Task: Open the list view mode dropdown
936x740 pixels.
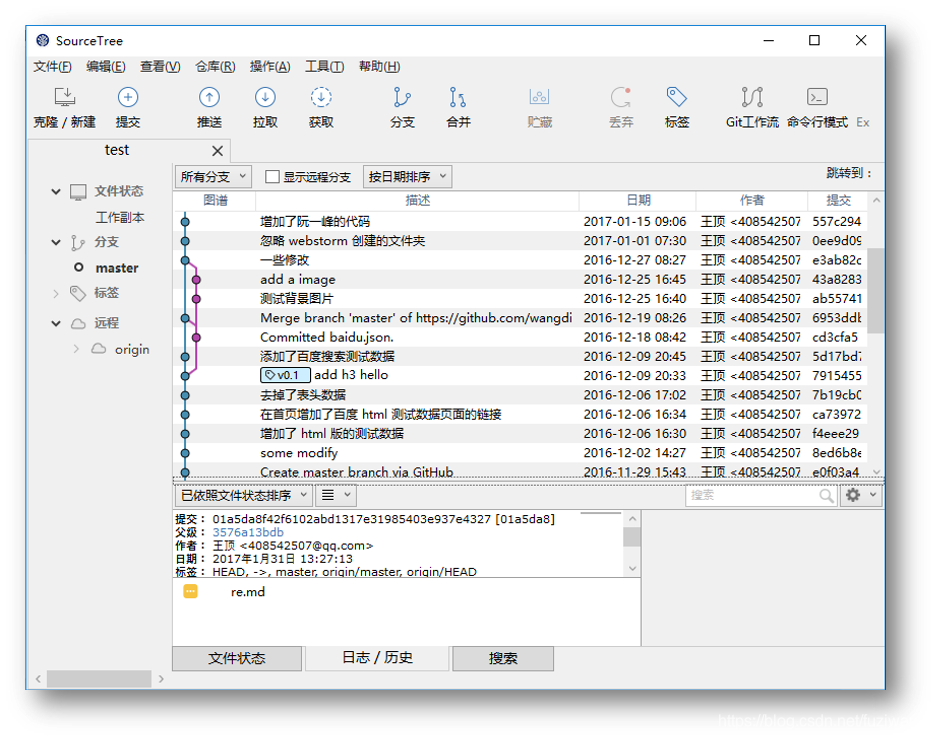Action: pyautogui.click(x=335, y=495)
